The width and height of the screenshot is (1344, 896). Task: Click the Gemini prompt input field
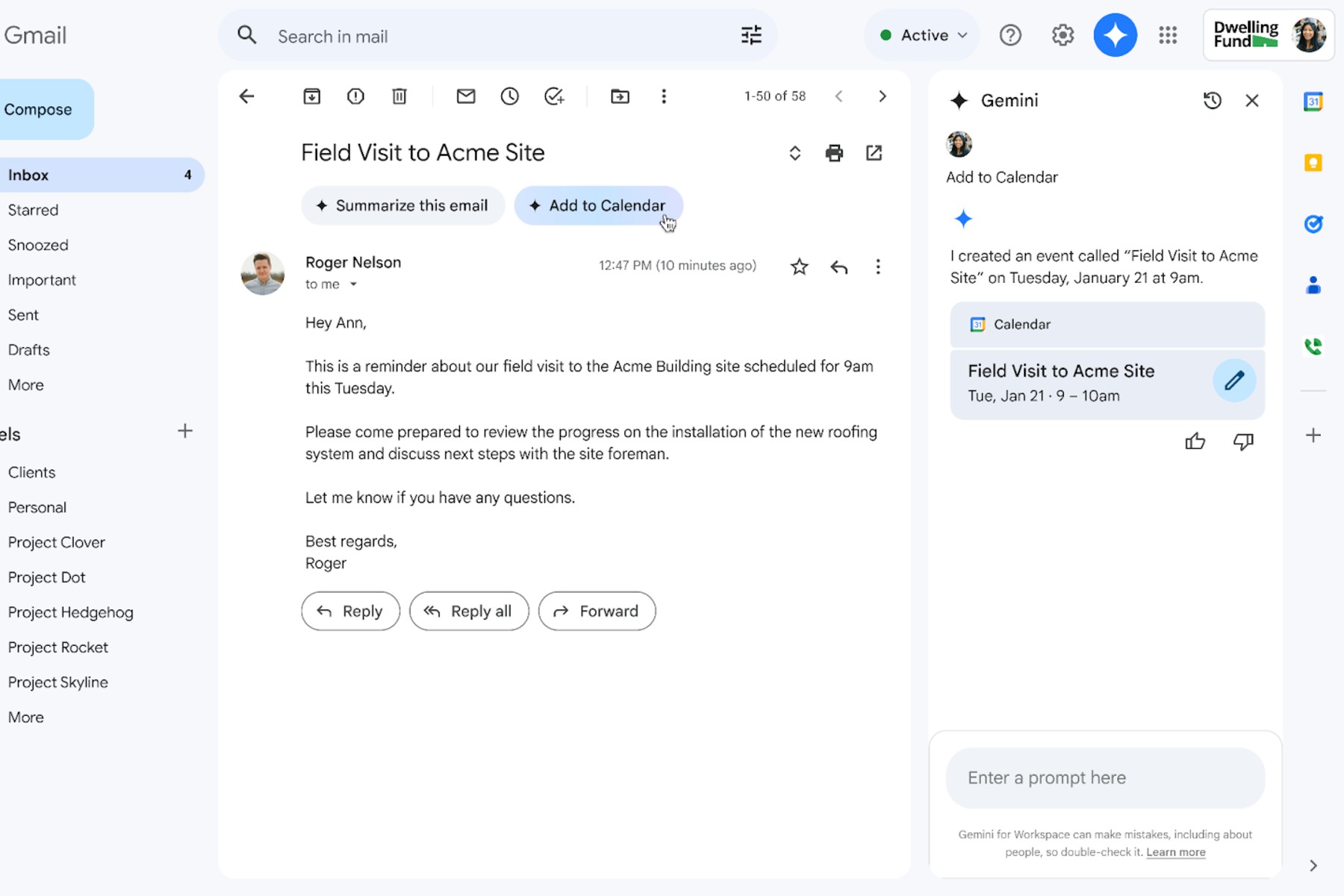[x=1105, y=777]
